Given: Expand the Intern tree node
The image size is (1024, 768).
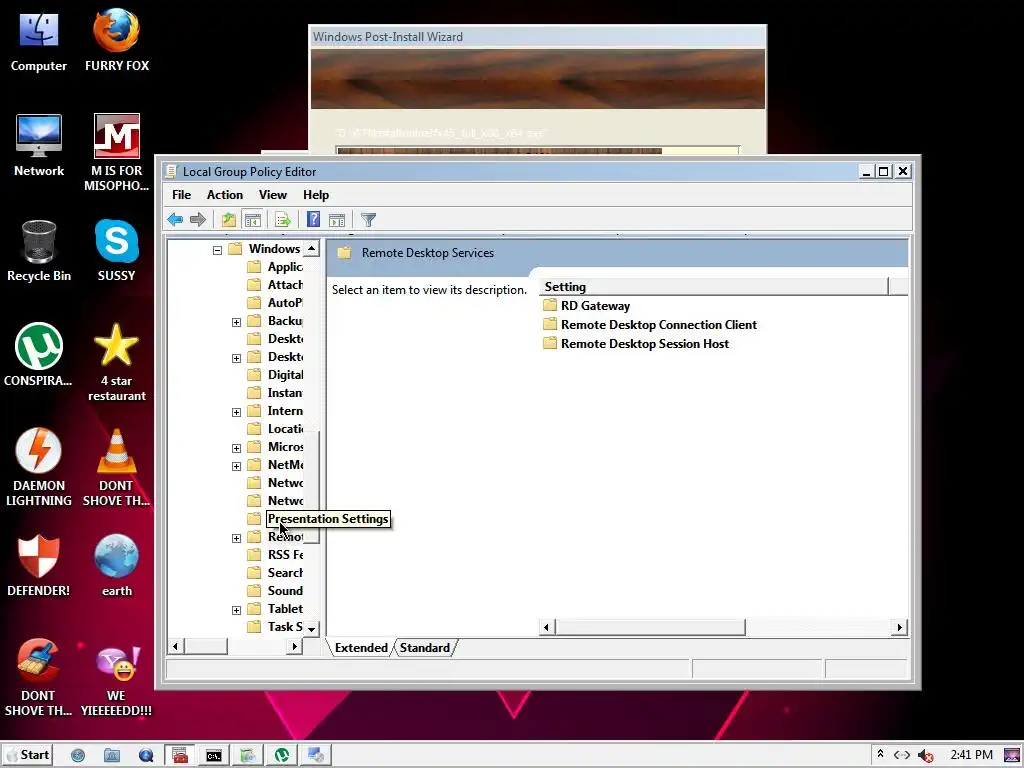Looking at the screenshot, I should click(236, 412).
